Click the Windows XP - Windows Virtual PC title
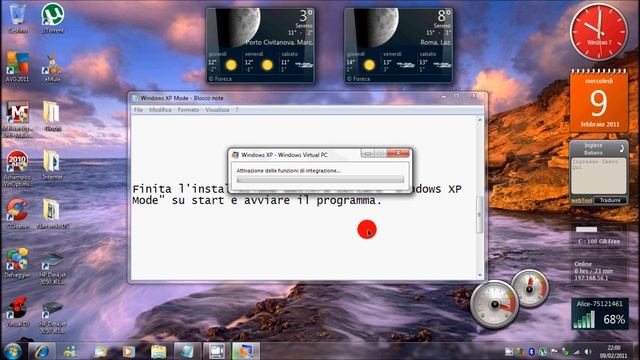The image size is (640, 360). (284, 155)
